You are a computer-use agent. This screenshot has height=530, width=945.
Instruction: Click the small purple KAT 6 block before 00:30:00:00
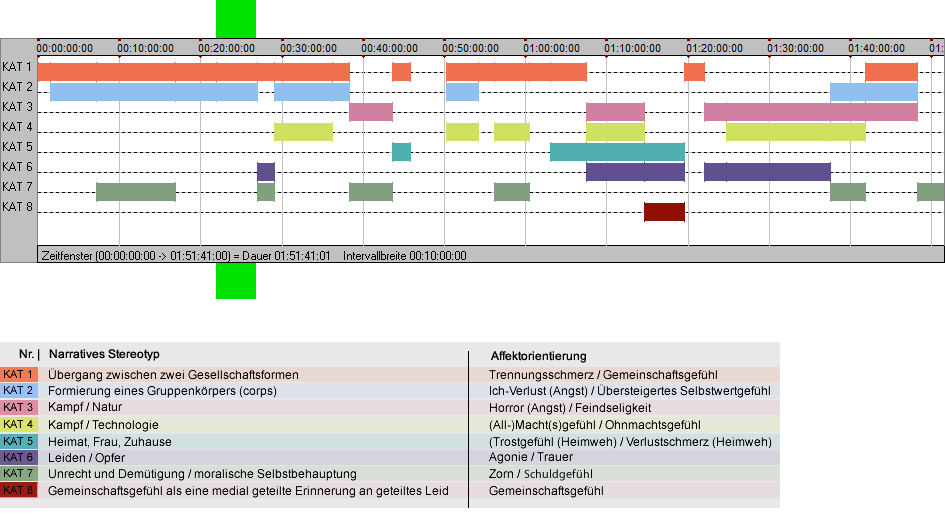tap(266, 172)
